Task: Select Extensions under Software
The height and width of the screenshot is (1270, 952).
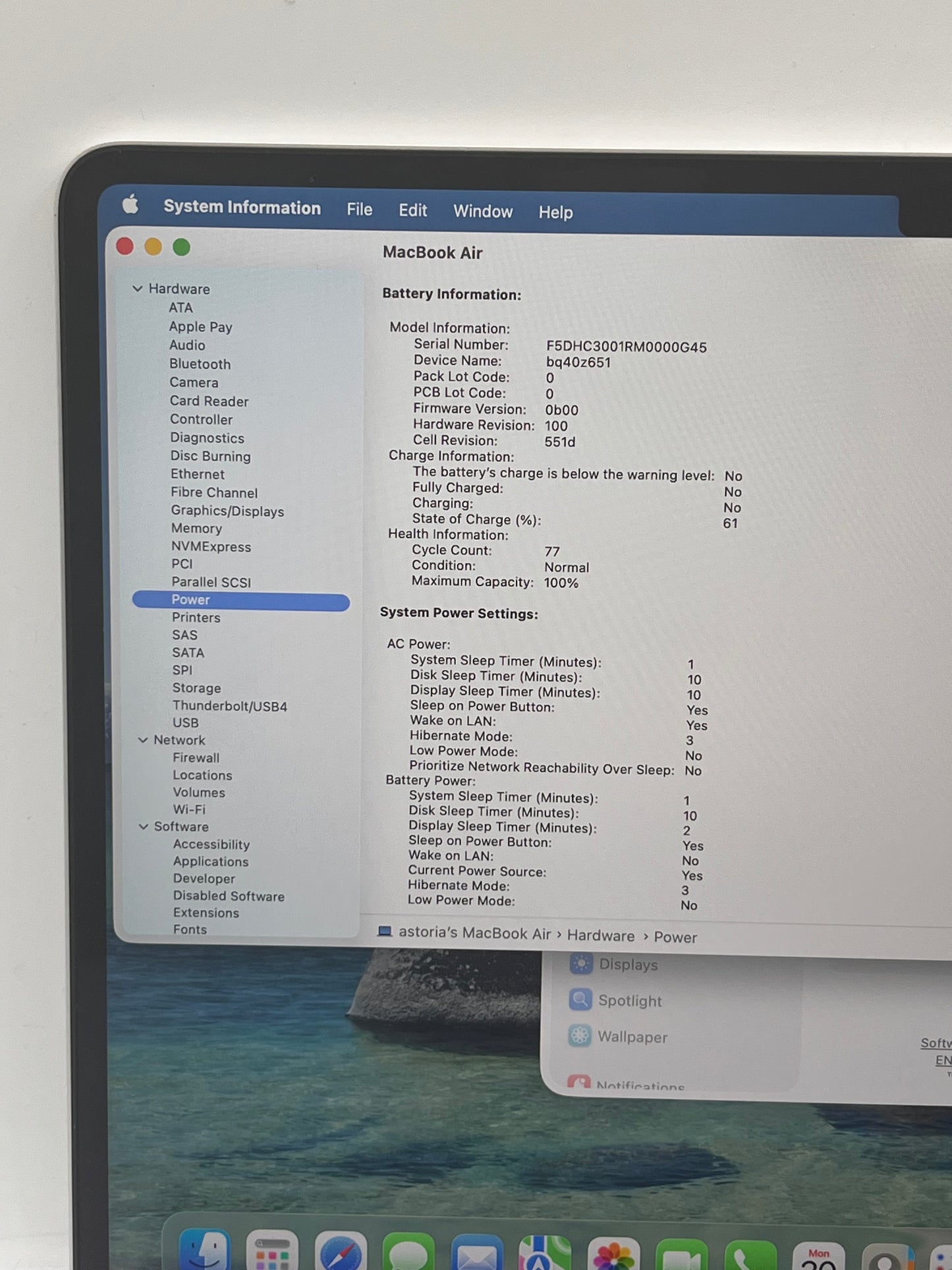Action: pyautogui.click(x=206, y=913)
